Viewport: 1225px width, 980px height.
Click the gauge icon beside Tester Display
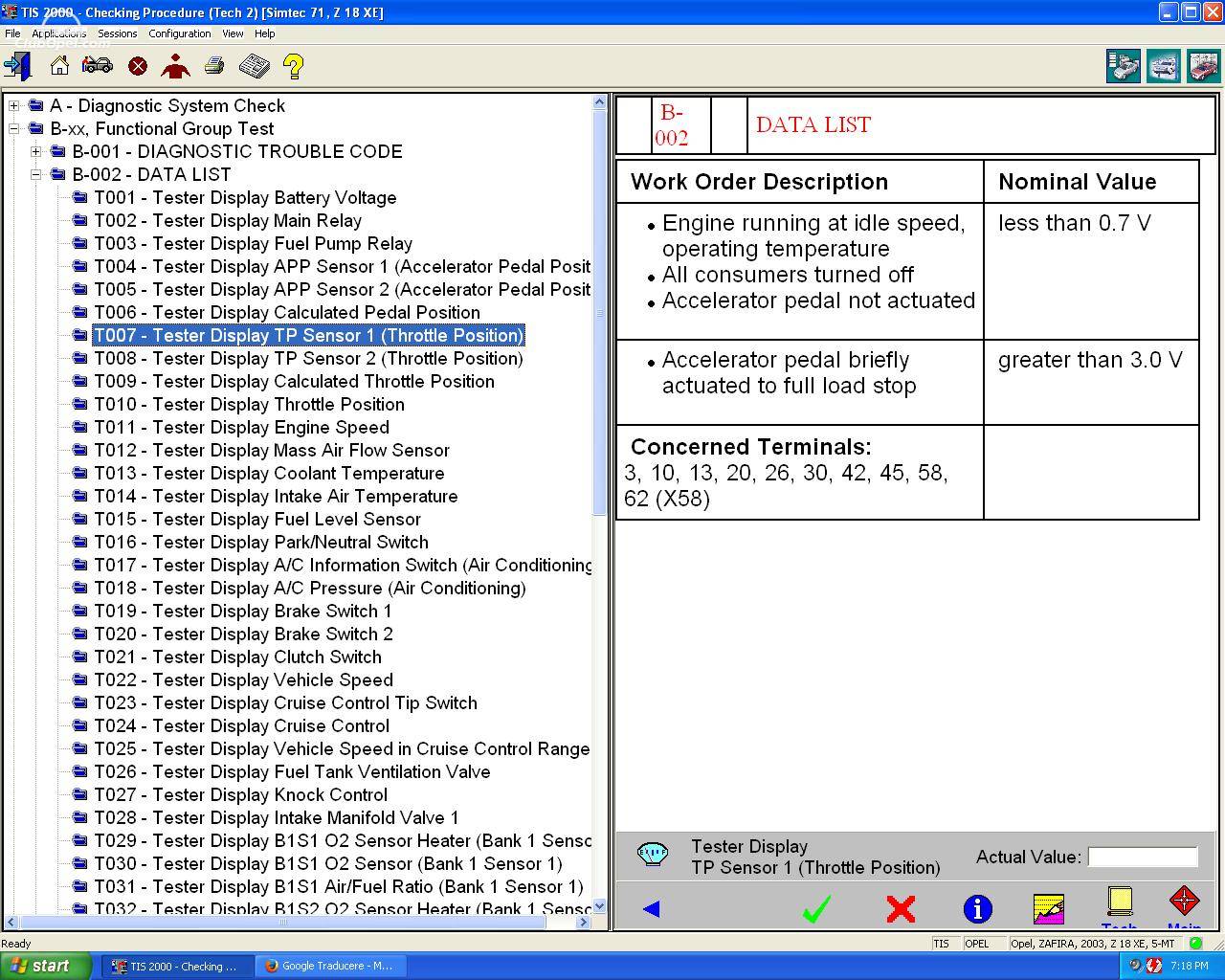[652, 854]
